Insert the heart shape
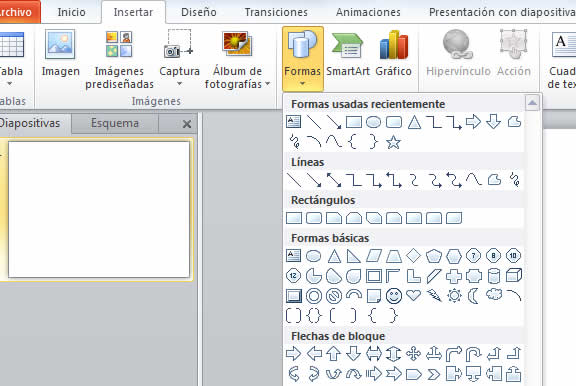This screenshot has width=576, height=386. [413, 295]
